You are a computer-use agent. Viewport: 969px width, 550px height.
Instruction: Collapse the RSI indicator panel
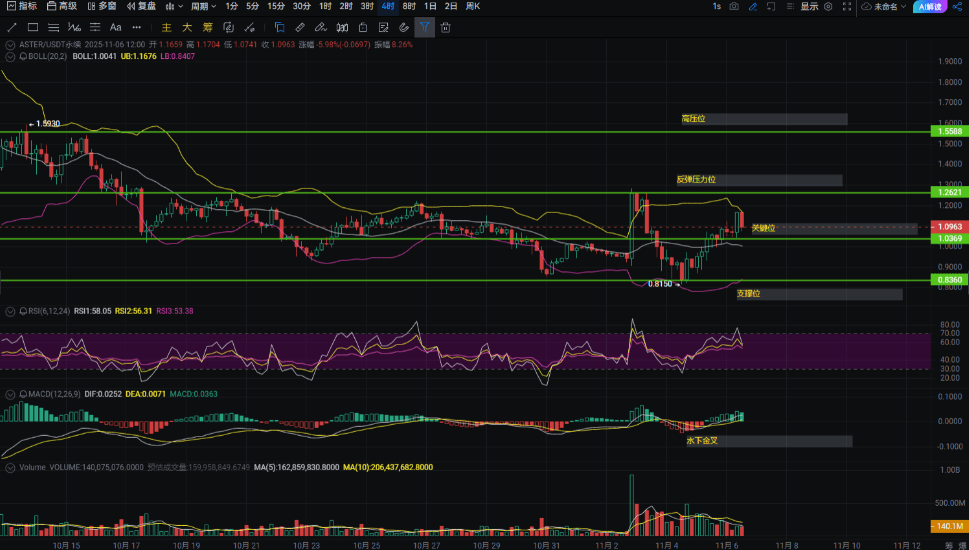pyautogui.click(x=10, y=311)
